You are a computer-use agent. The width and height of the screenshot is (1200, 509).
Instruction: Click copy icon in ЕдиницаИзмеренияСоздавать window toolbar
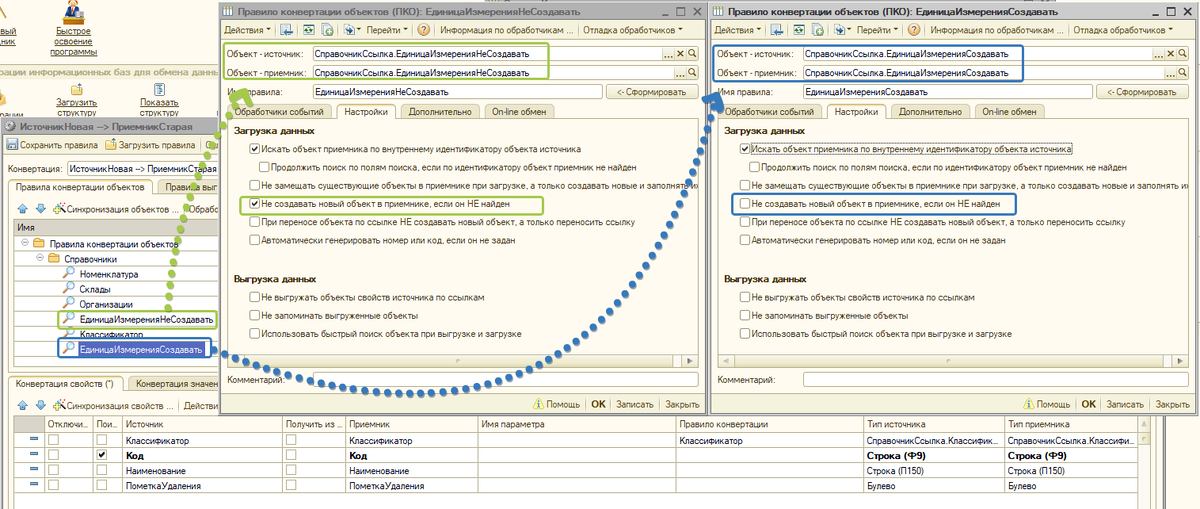[x=817, y=30]
